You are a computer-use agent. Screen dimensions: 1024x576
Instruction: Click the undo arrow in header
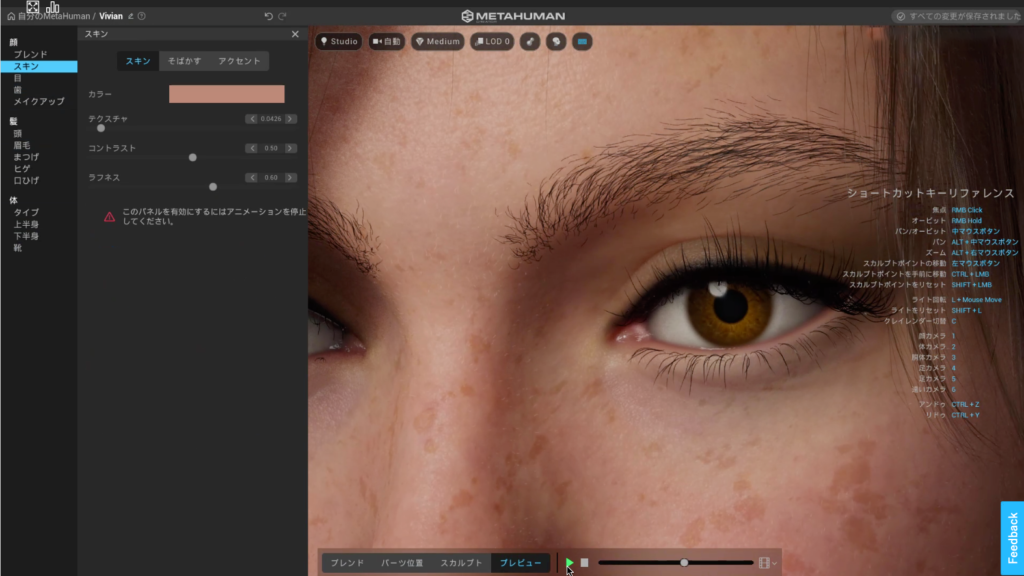pos(268,16)
